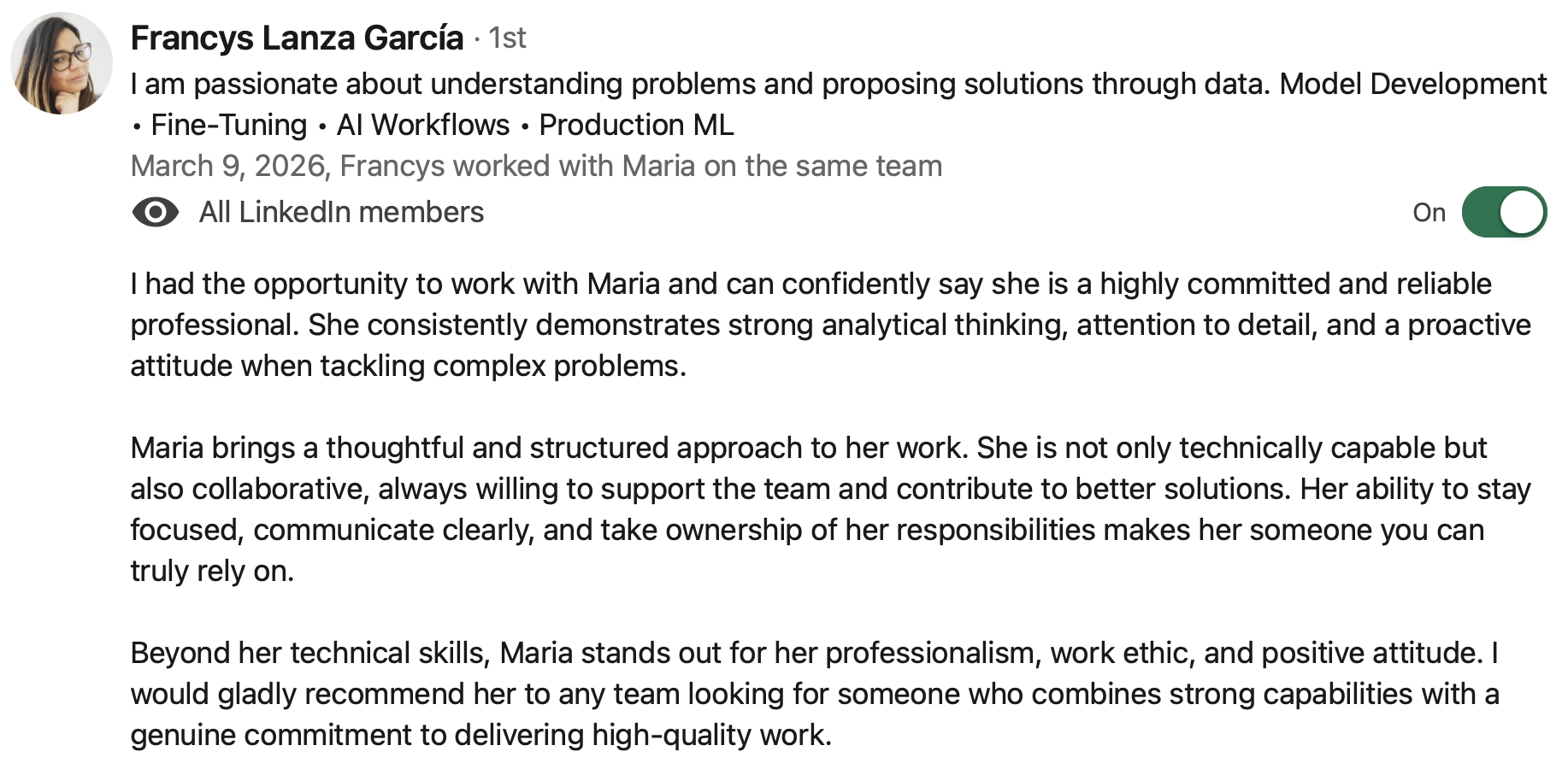Click the phrase "genuine commitment to delivering high-quality work"
This screenshot has height=769, width=1568.
click(479, 735)
